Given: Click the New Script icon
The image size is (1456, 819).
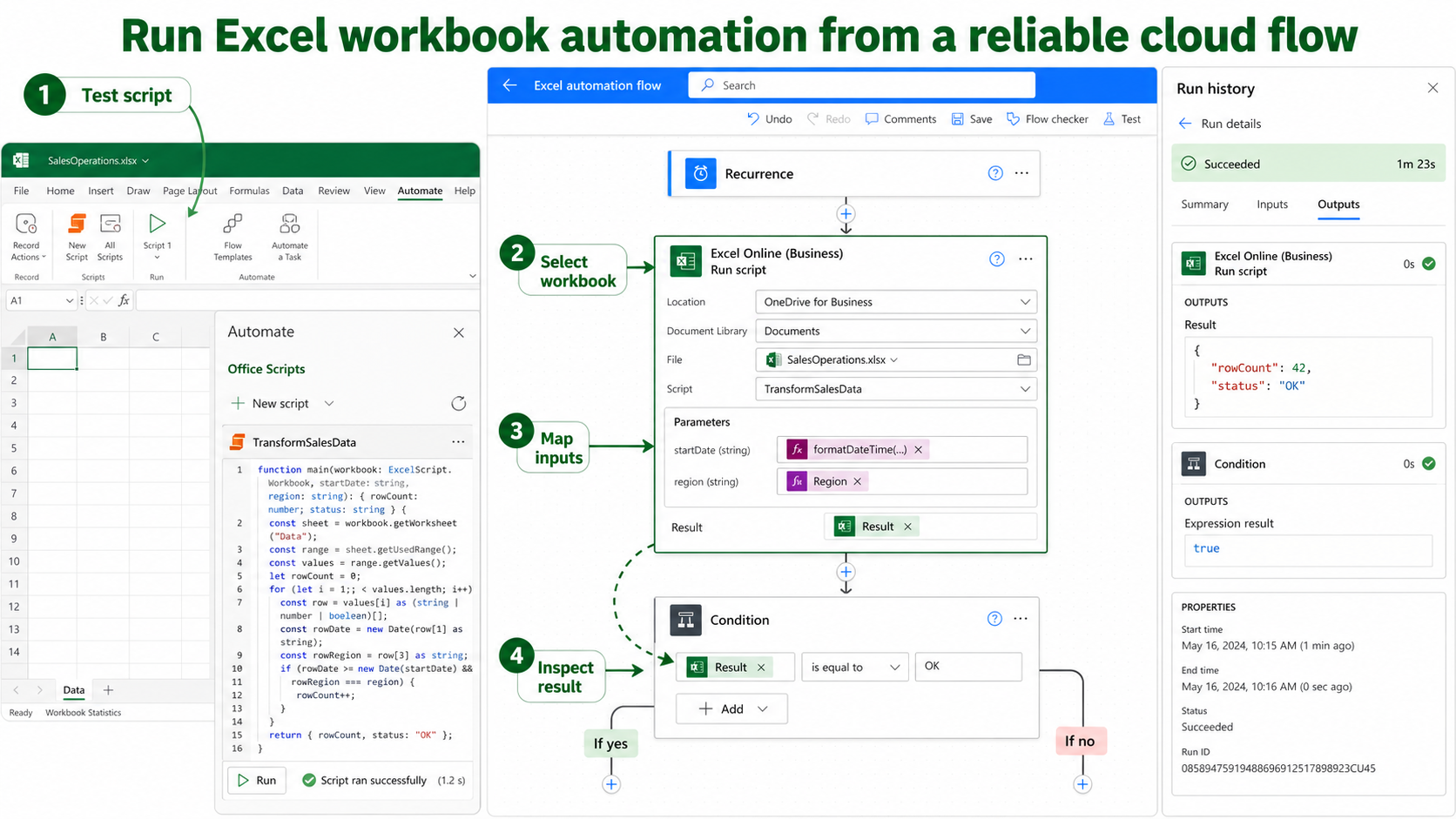Looking at the screenshot, I should (x=77, y=224).
